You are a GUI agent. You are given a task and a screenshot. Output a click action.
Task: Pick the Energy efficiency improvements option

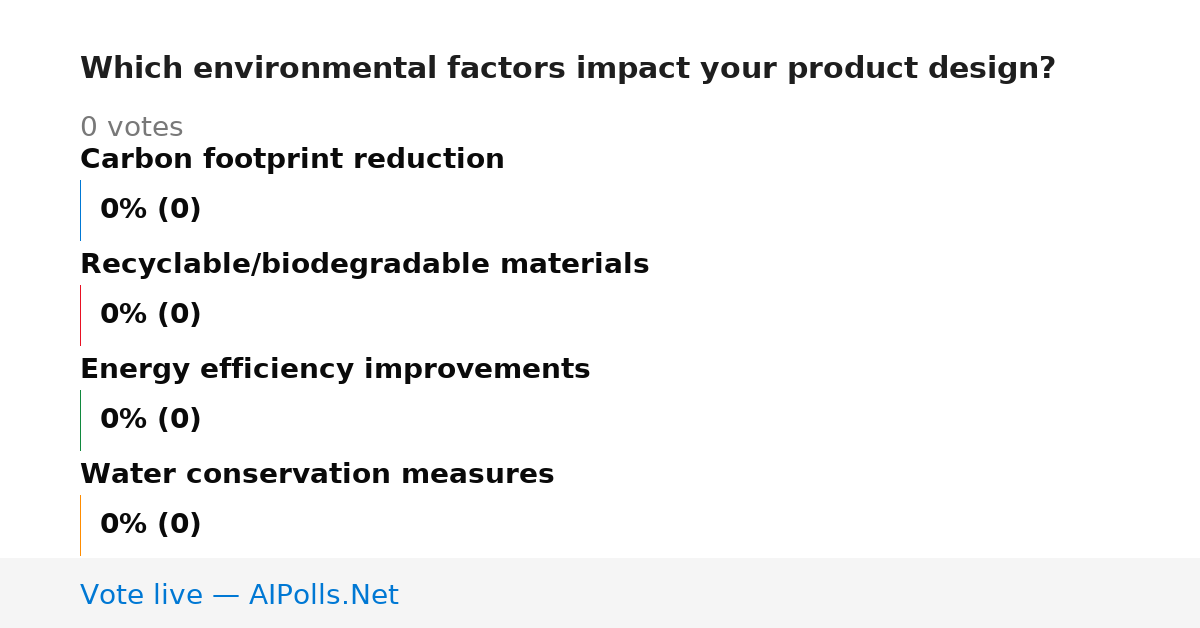click(x=335, y=369)
